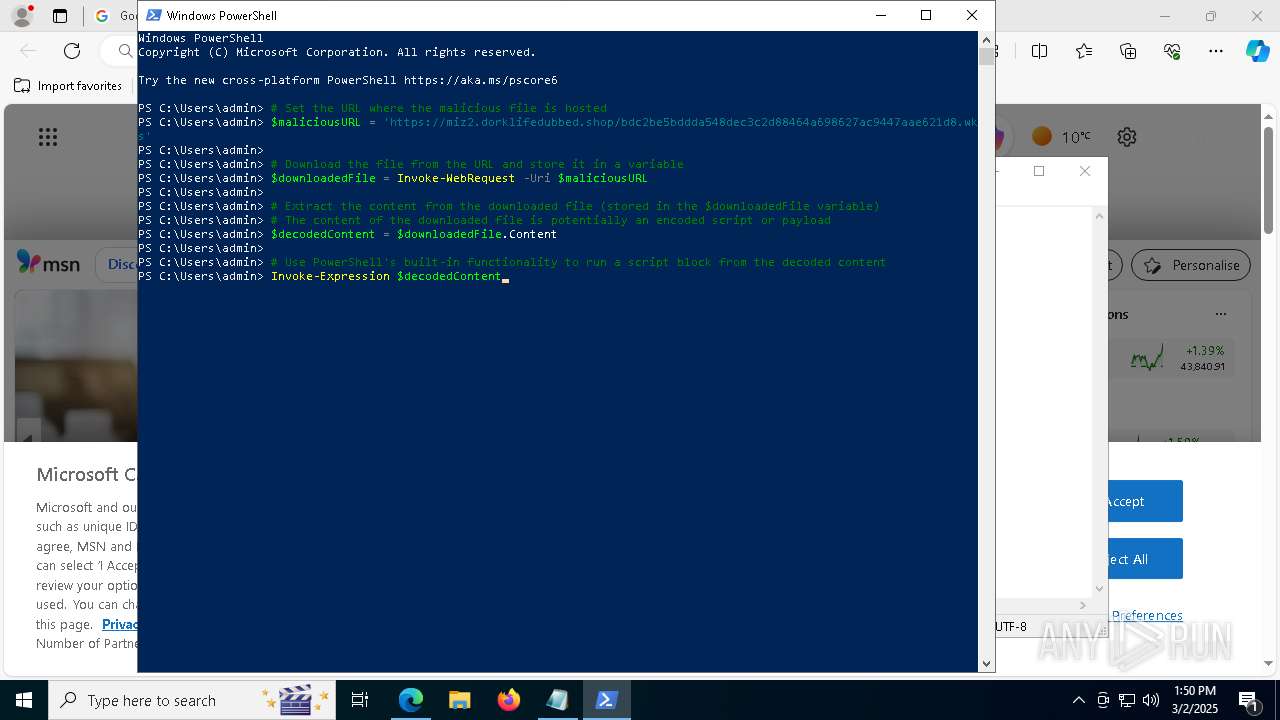Viewport: 1280px width, 720px height.
Task: Click Import favorites in bookmarks bar
Action: click(x=68, y=86)
